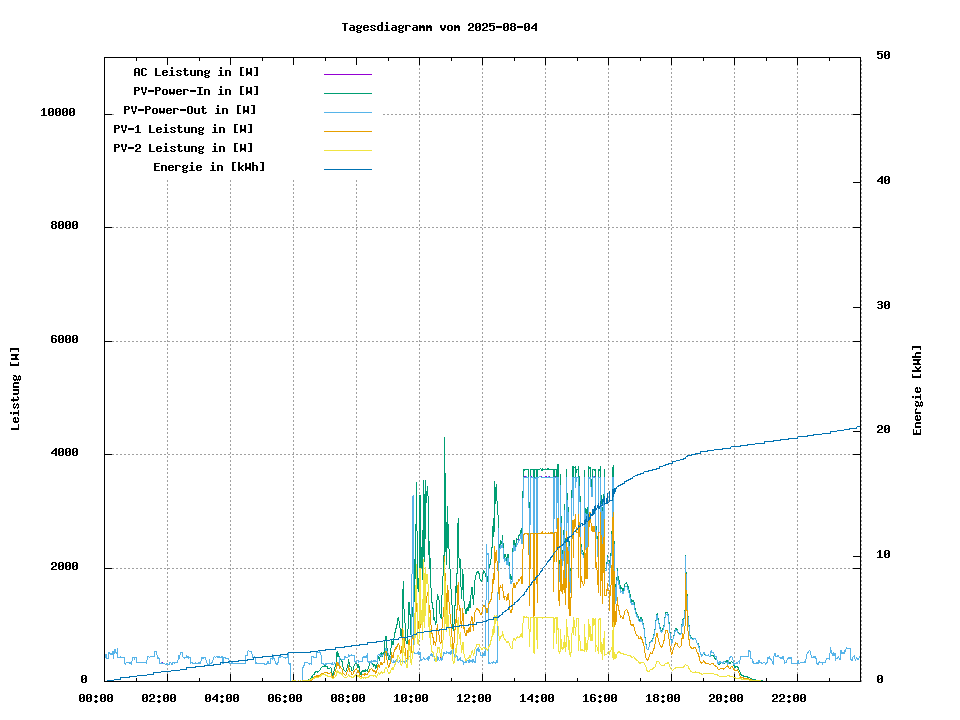Click the chart title Tagesdiagramm vom 2025-08-04
This screenshot has width=960, height=720.
[x=439, y=27]
